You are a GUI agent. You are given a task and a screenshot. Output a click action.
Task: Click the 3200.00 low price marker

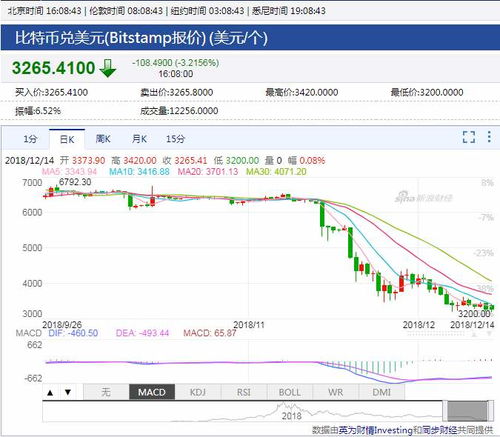click(474, 314)
